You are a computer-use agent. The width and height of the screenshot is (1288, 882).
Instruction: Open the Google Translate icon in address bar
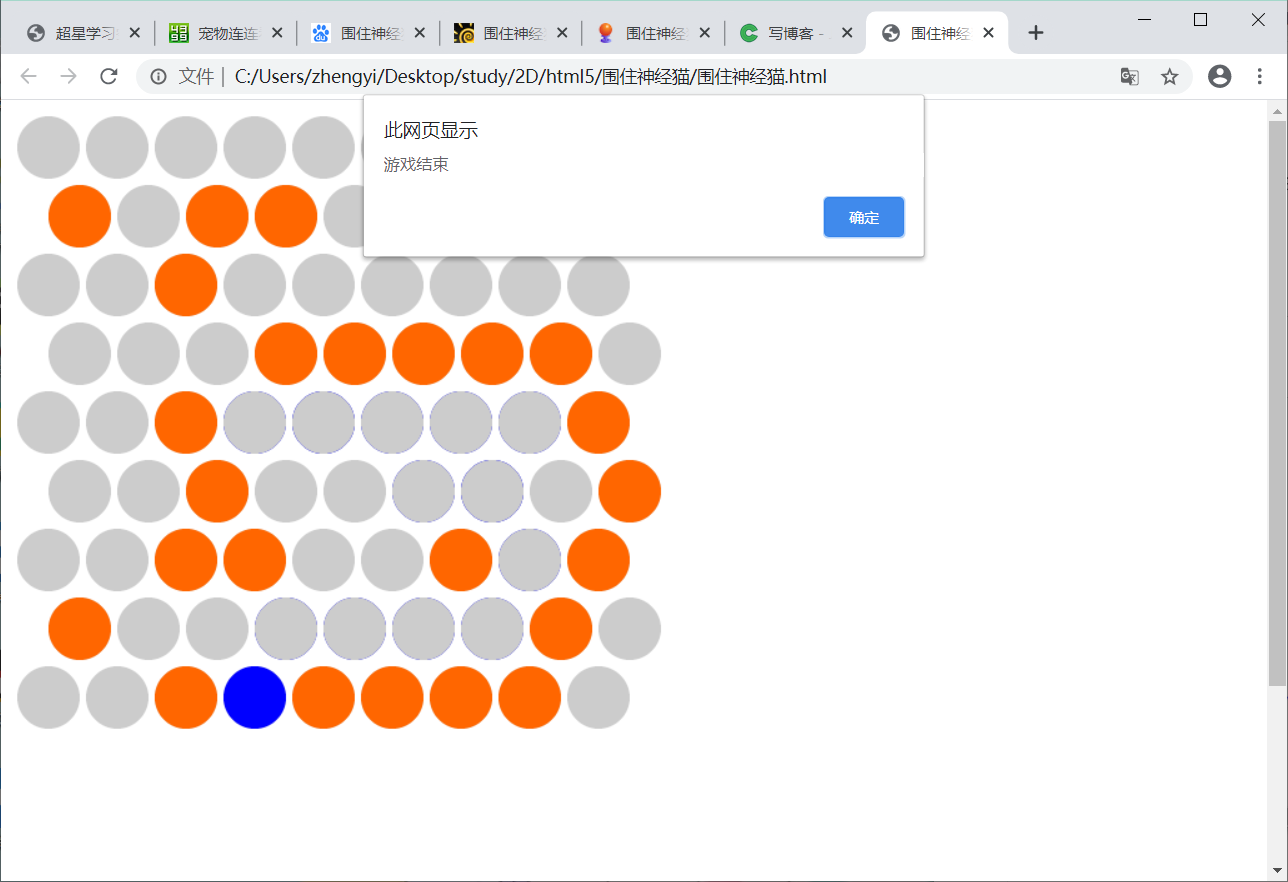1130,76
